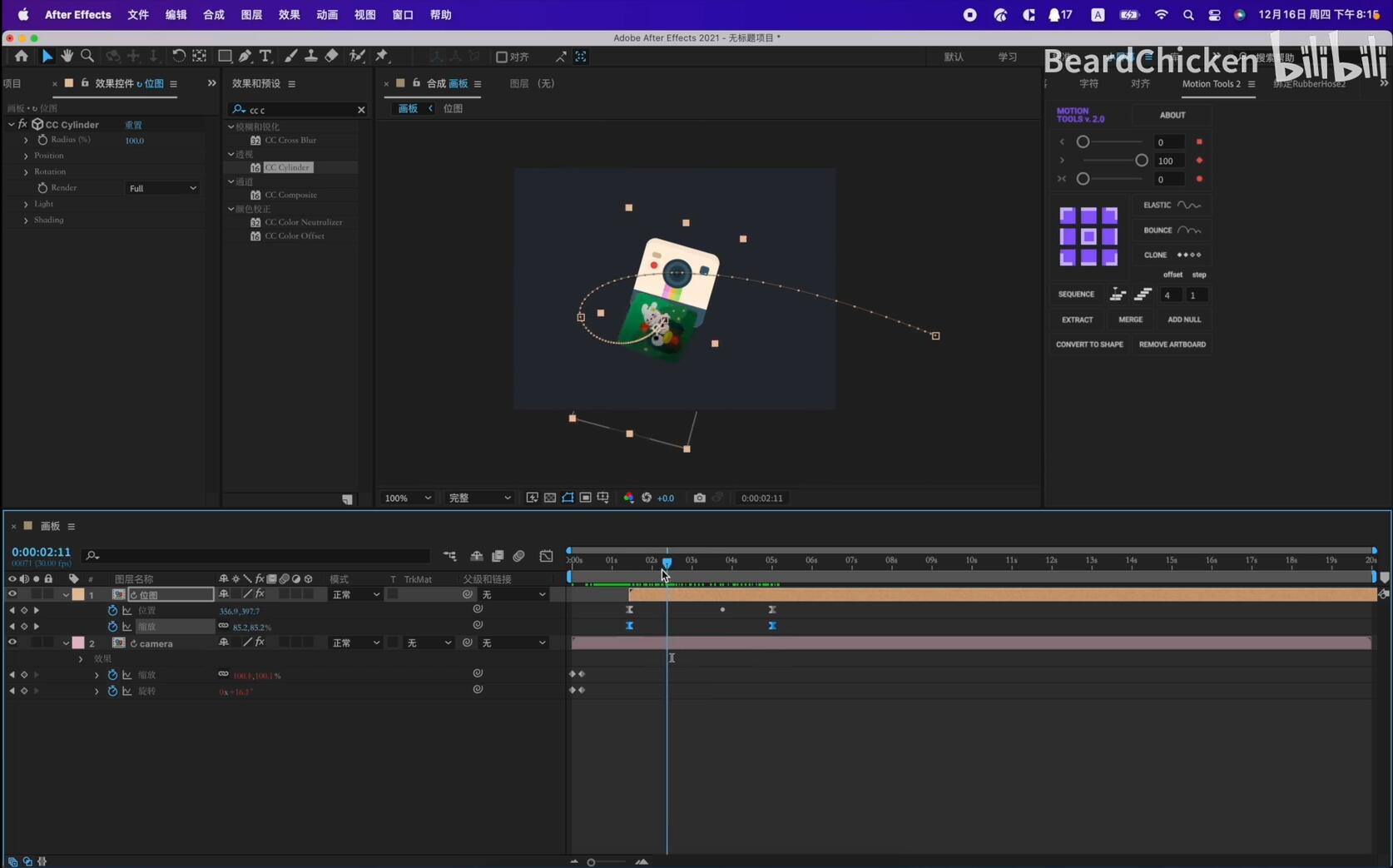The image size is (1393, 868).
Task: Click the MERGE button
Action: click(1130, 320)
